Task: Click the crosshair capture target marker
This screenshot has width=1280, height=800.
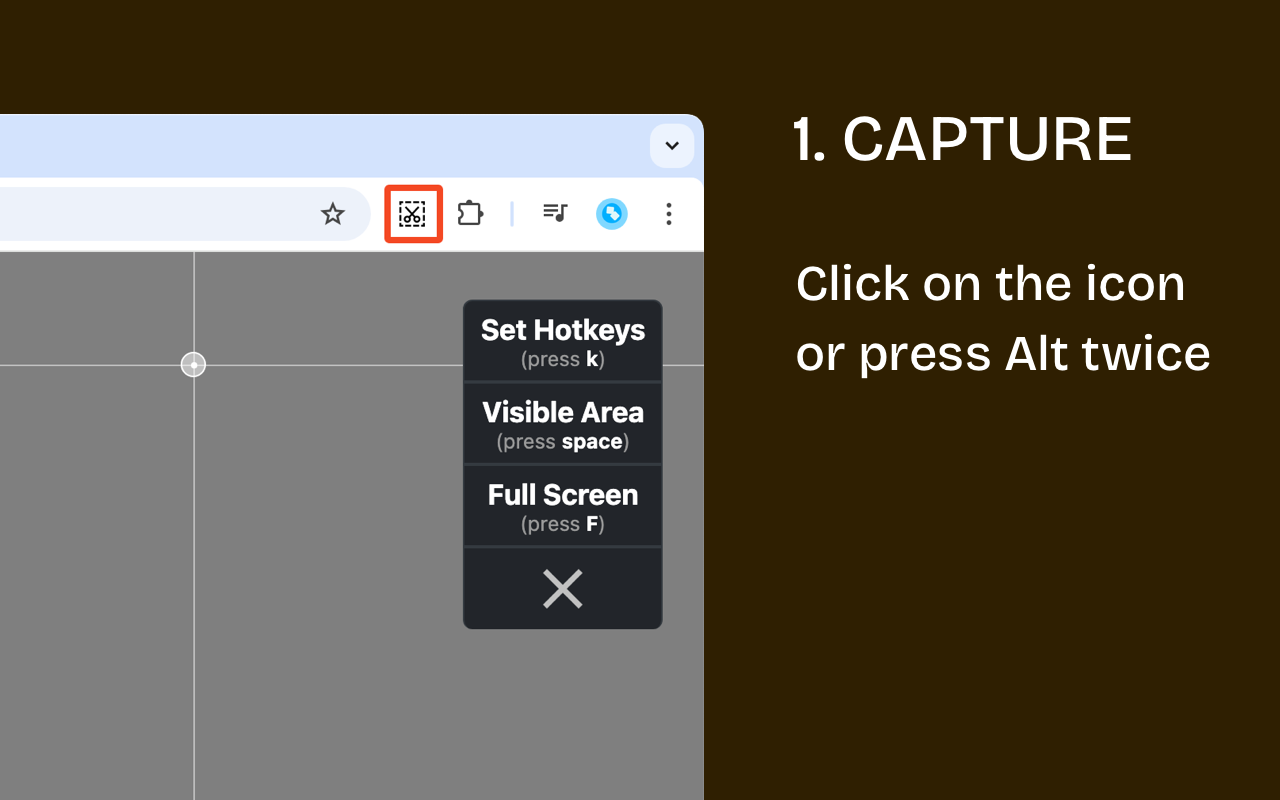Action: [193, 364]
